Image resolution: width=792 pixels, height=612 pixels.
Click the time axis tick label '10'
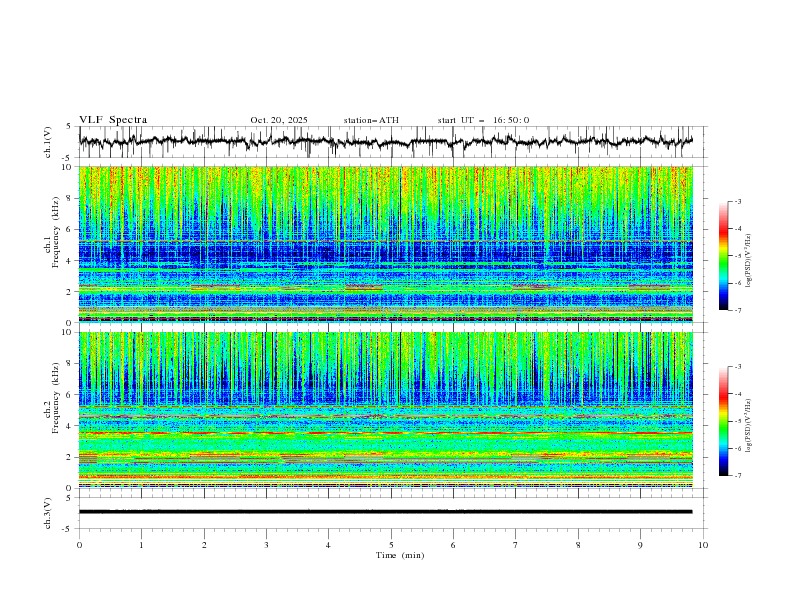pos(703,545)
